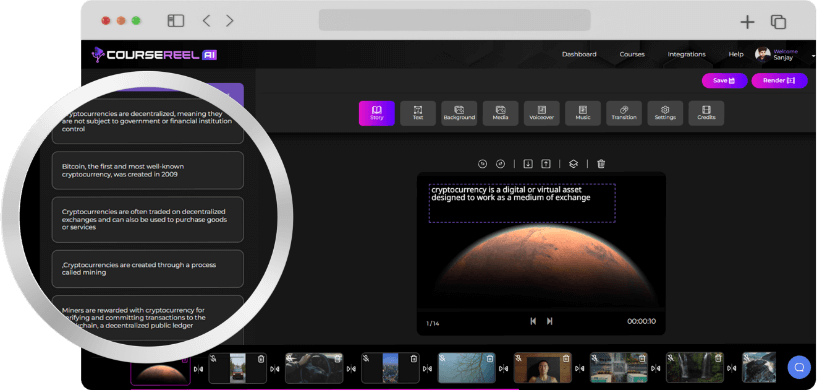The height and width of the screenshot is (390, 818).
Task: Open the Transition tab
Action: (x=624, y=113)
